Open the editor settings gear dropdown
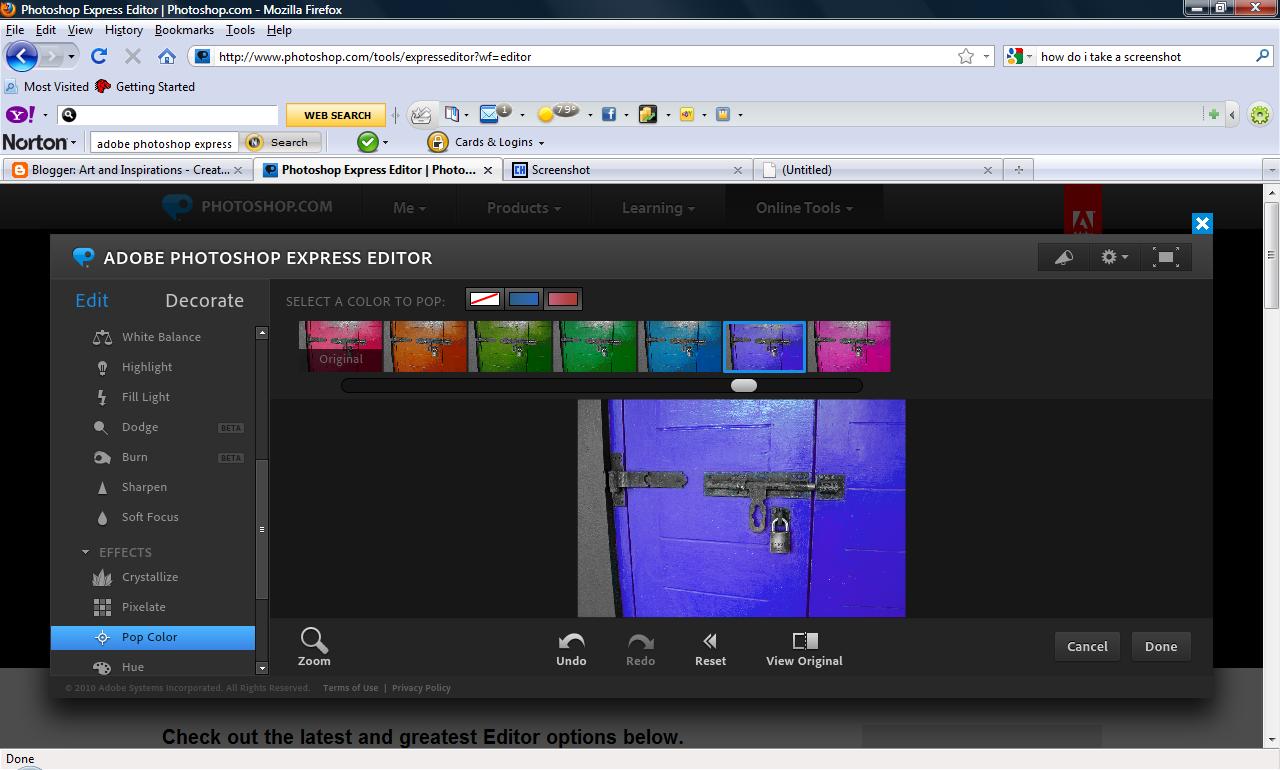The height and width of the screenshot is (770, 1280). [x=1114, y=257]
